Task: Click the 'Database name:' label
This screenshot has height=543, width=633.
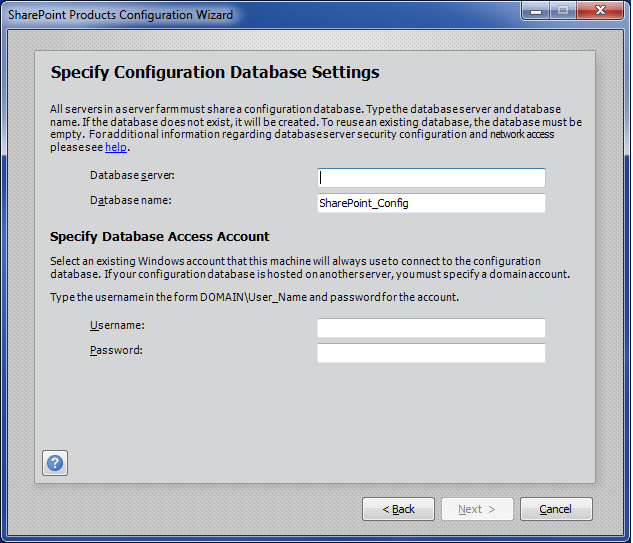Action: pyautogui.click(x=131, y=200)
